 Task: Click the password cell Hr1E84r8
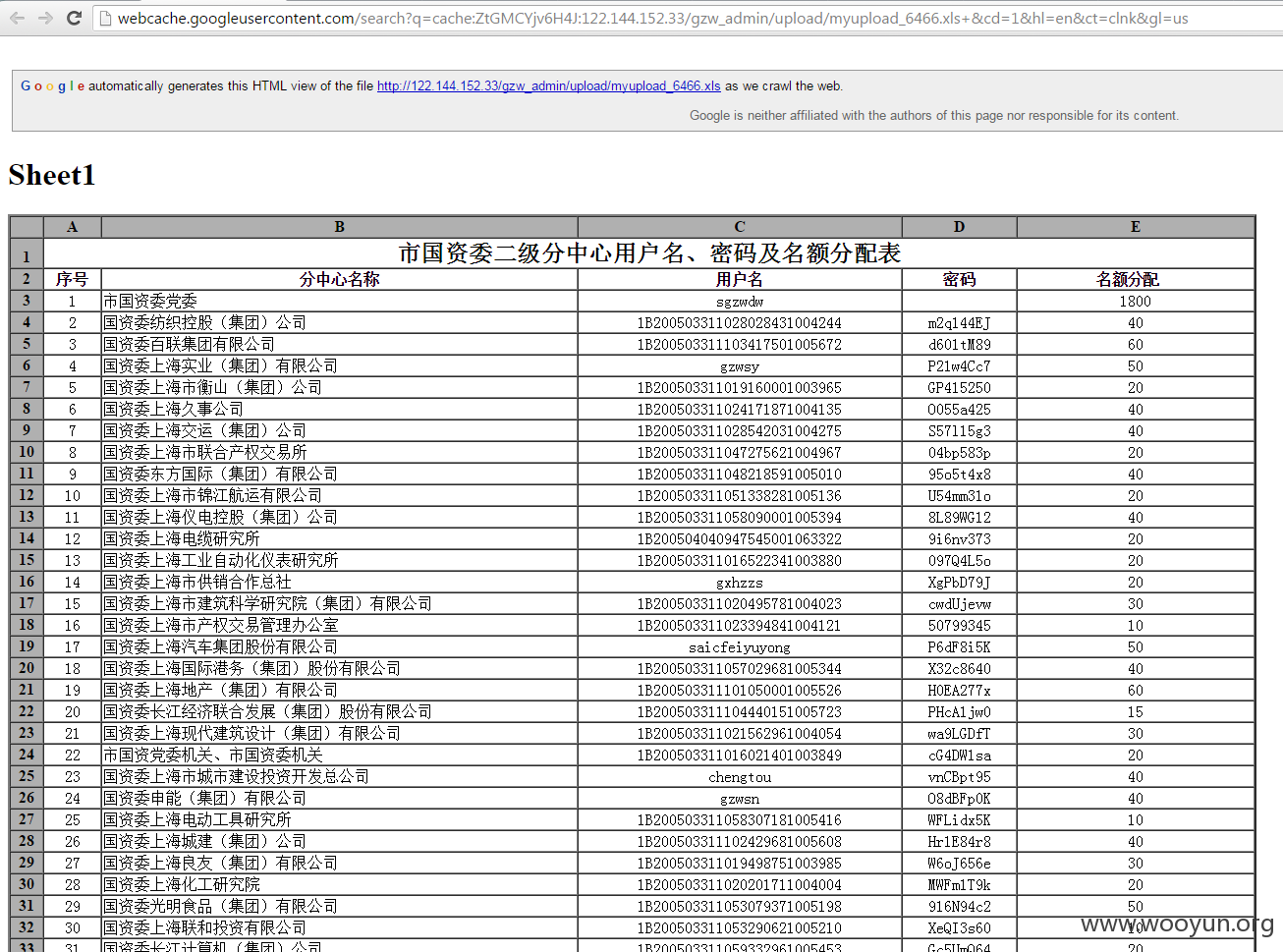tap(959, 841)
